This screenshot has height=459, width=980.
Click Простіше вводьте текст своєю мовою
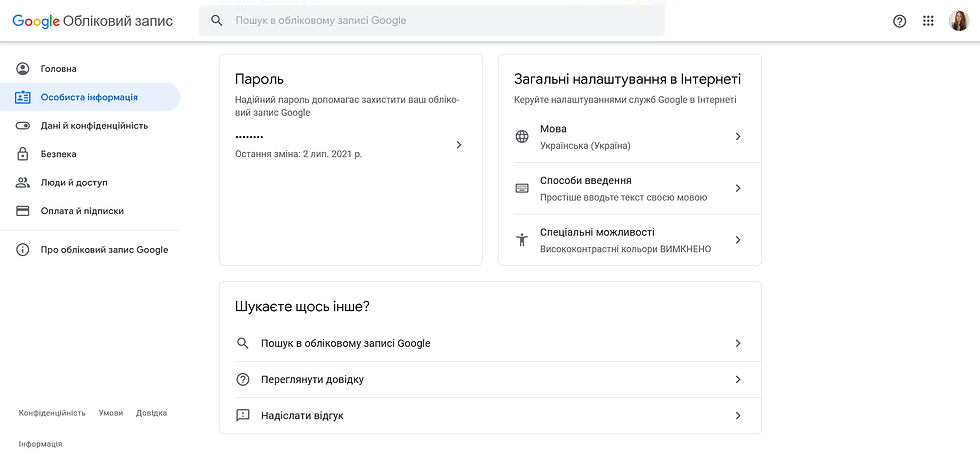coord(624,198)
